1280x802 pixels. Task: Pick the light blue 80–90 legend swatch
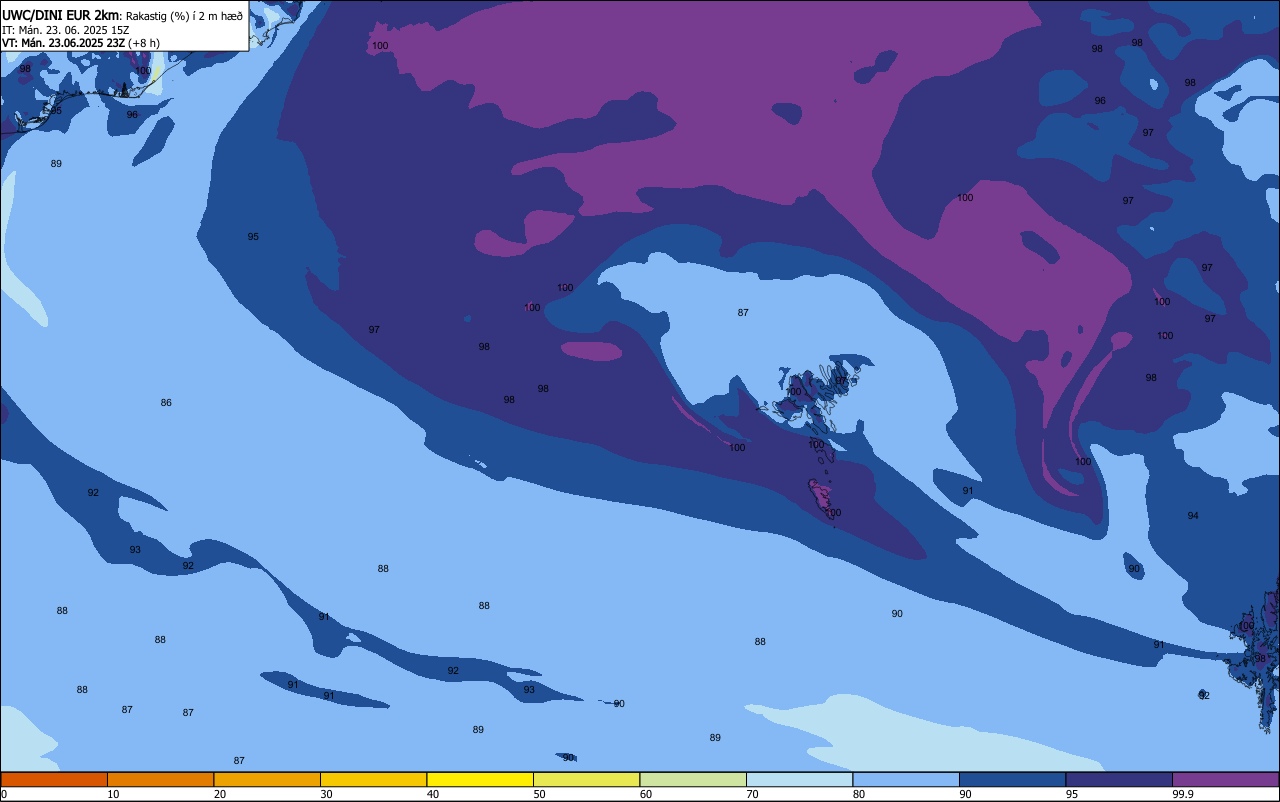[x=906, y=779]
